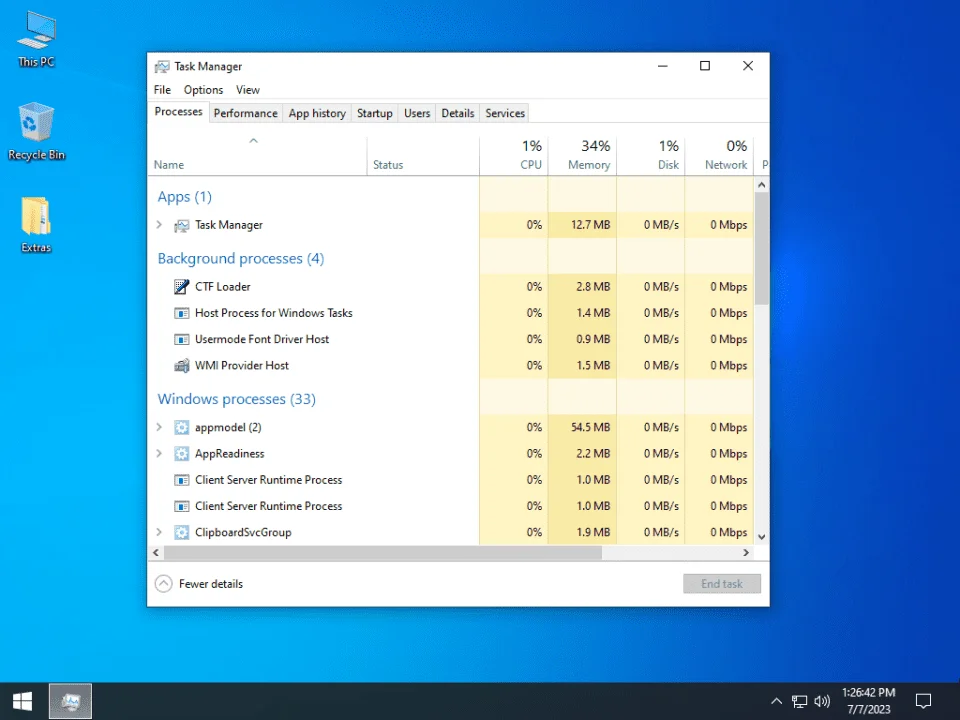The width and height of the screenshot is (960, 720).
Task: Select the first Client Server Runtime Process row
Action: click(451, 480)
